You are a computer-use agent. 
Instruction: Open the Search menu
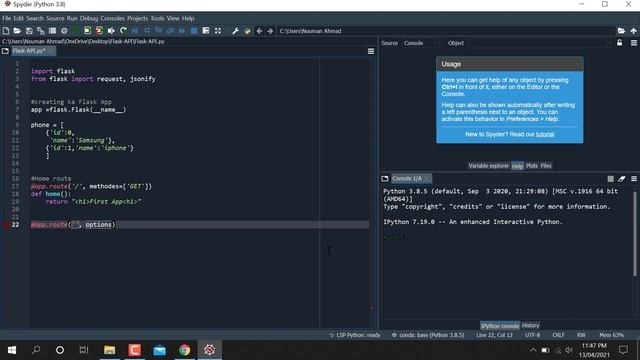pos(35,18)
